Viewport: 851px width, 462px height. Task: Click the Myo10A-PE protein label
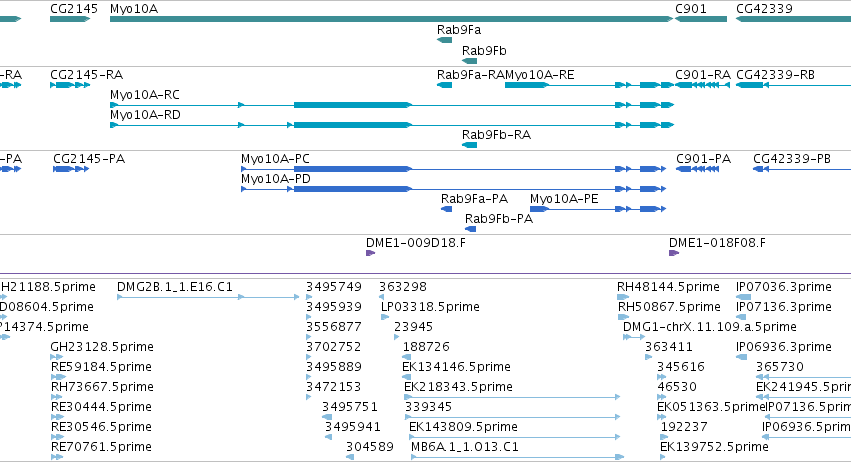[x=564, y=199]
